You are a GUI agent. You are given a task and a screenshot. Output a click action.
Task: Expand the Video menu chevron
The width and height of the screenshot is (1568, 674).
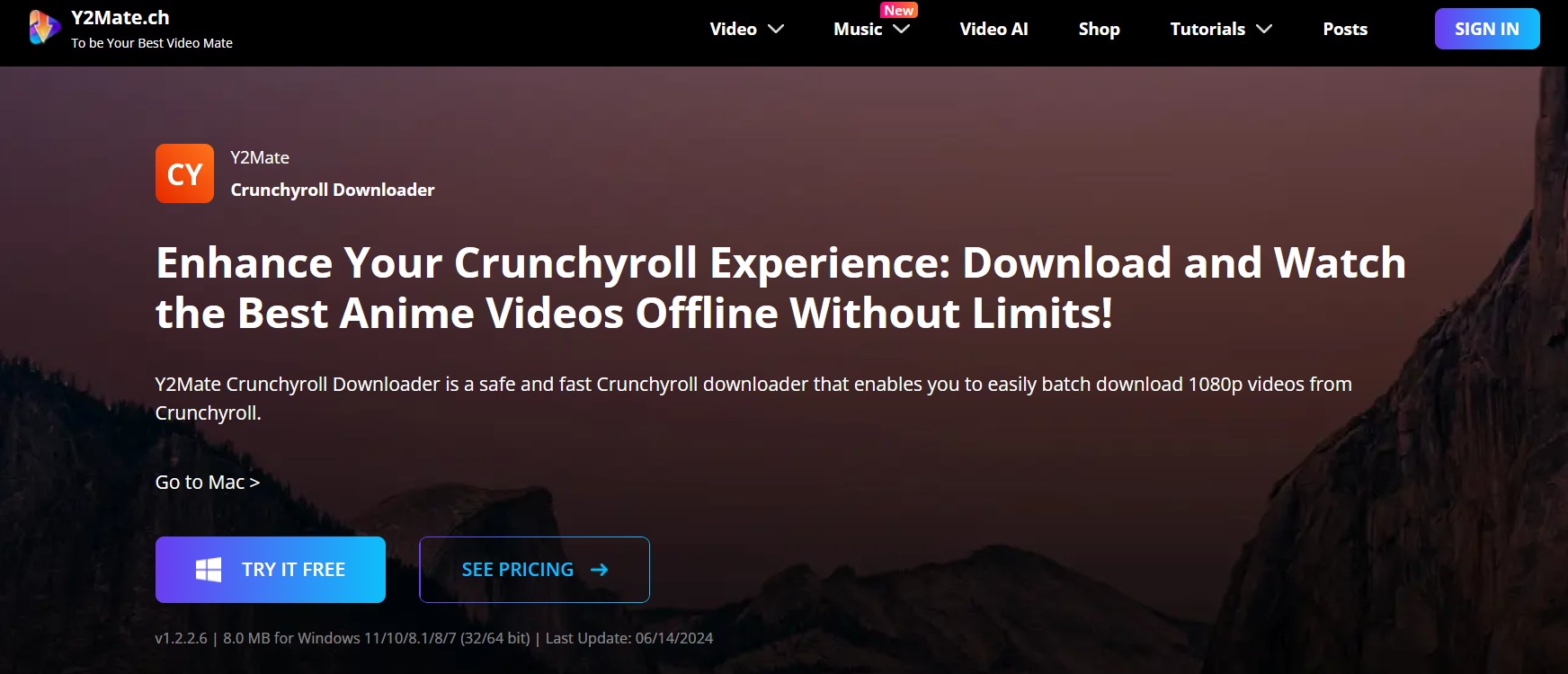coord(776,29)
